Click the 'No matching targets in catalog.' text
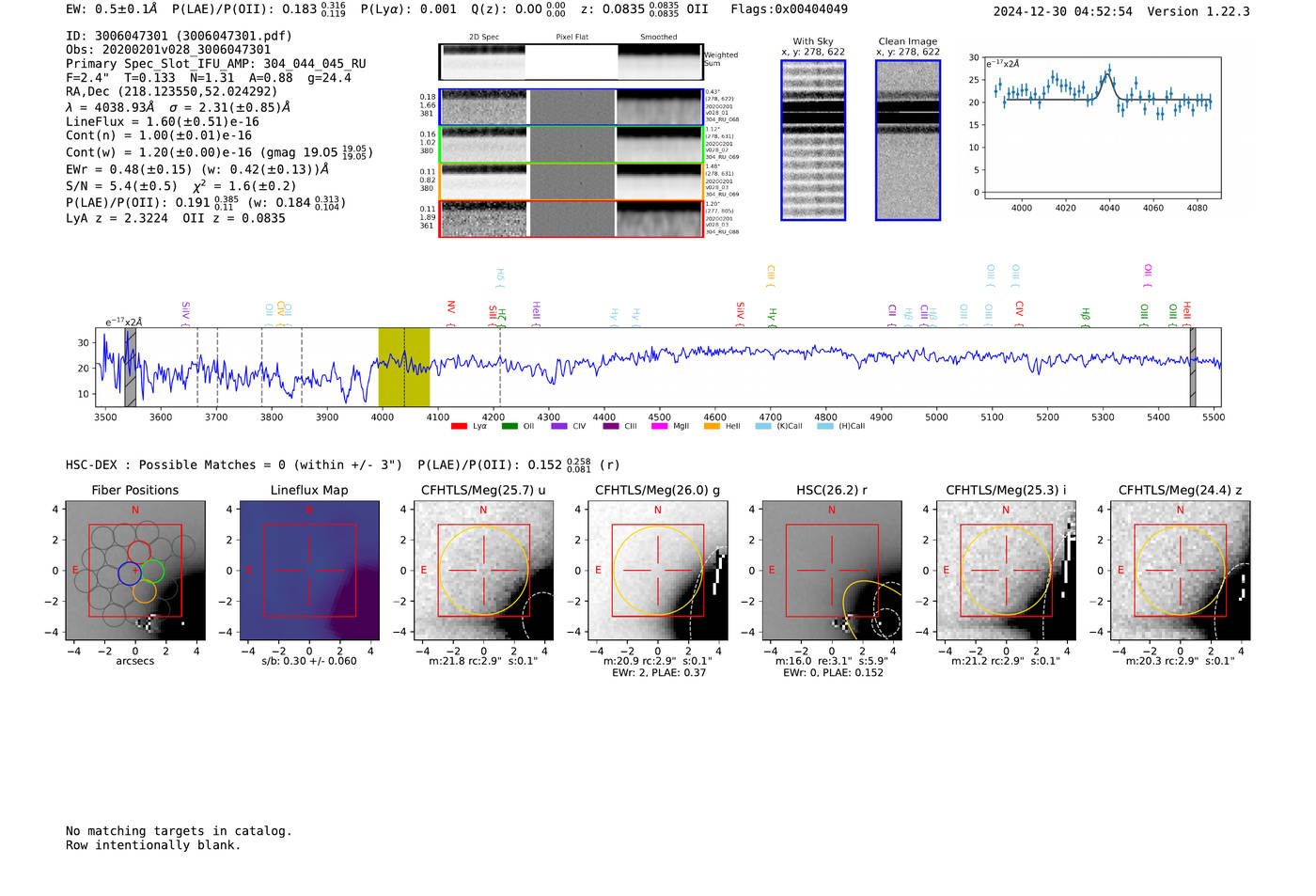This screenshot has width=1316, height=896. point(179,831)
